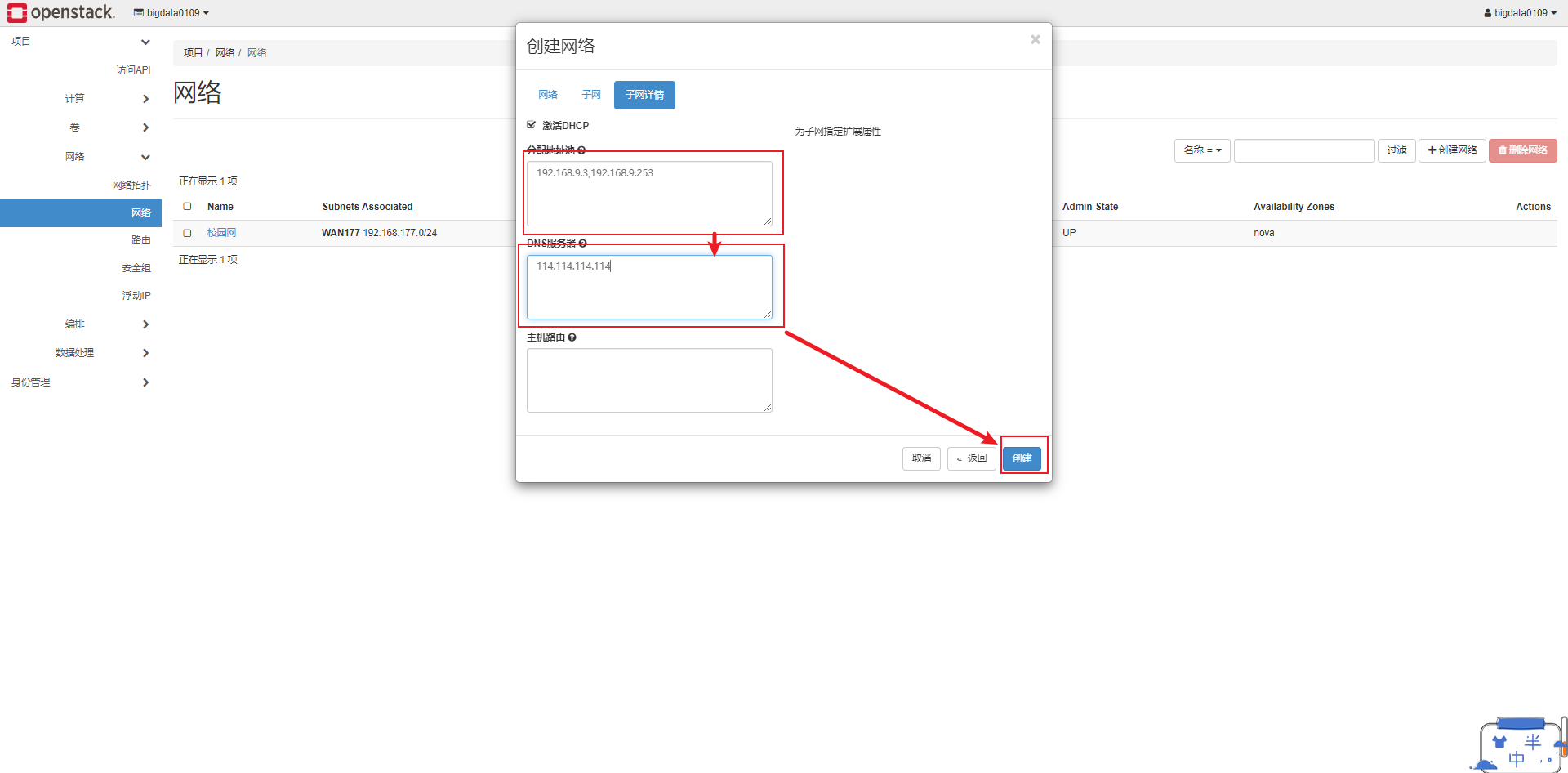This screenshot has width=1568, height=773.
Task: Switch to the 网络 tab in dialog
Action: pyautogui.click(x=548, y=95)
